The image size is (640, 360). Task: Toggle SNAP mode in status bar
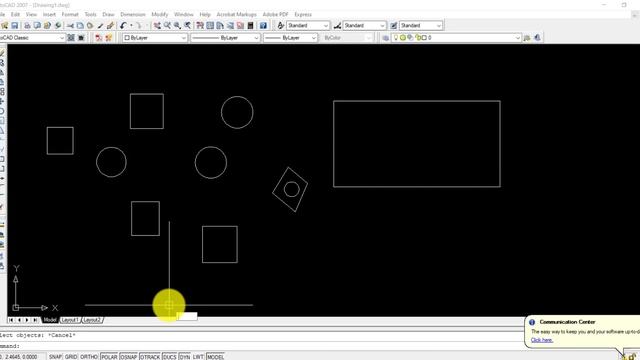pyautogui.click(x=55, y=357)
